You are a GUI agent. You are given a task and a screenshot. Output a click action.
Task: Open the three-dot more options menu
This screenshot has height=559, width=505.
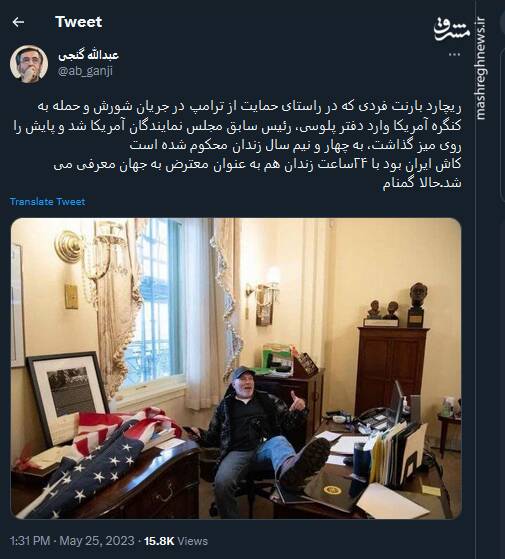tap(454, 55)
